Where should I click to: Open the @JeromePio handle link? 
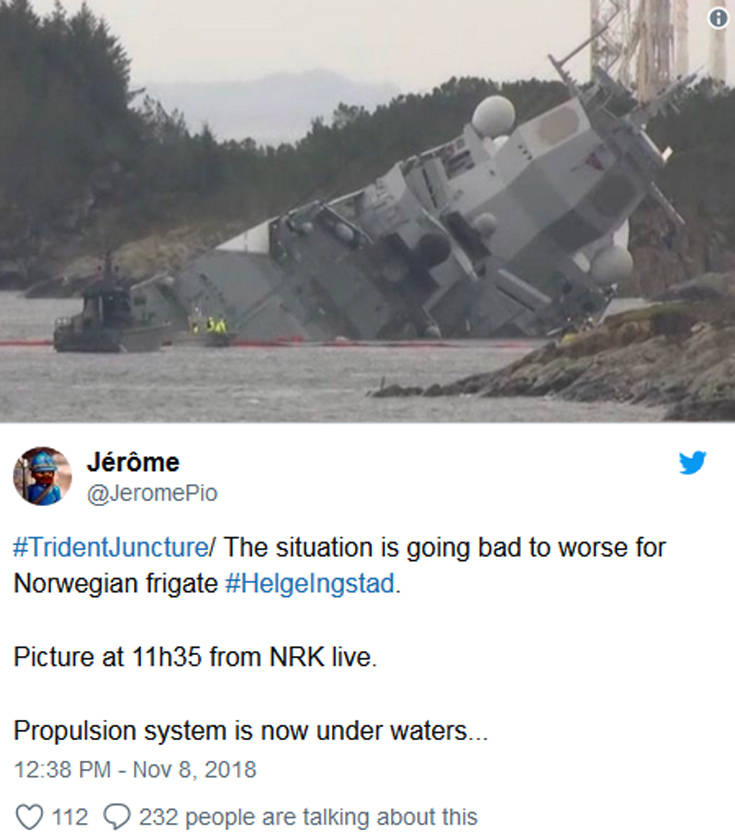pyautogui.click(x=152, y=493)
